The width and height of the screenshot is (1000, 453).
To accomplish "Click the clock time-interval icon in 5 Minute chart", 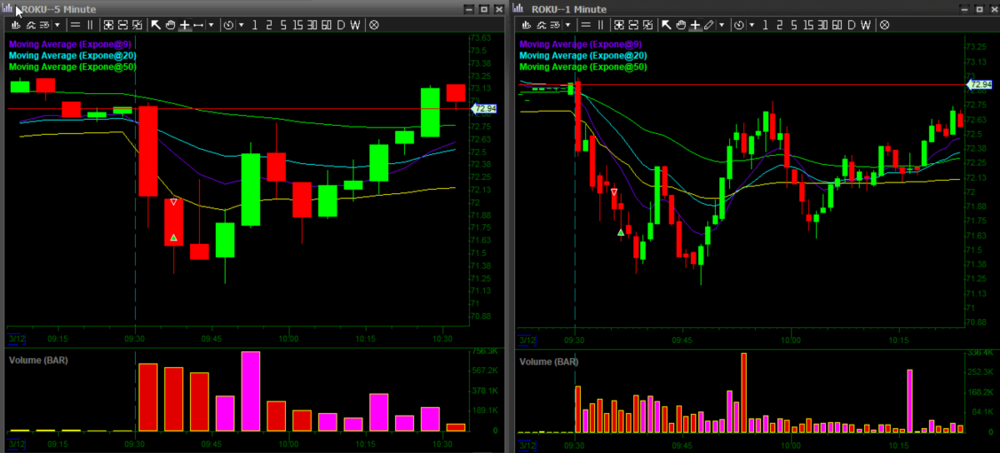I will coord(228,24).
